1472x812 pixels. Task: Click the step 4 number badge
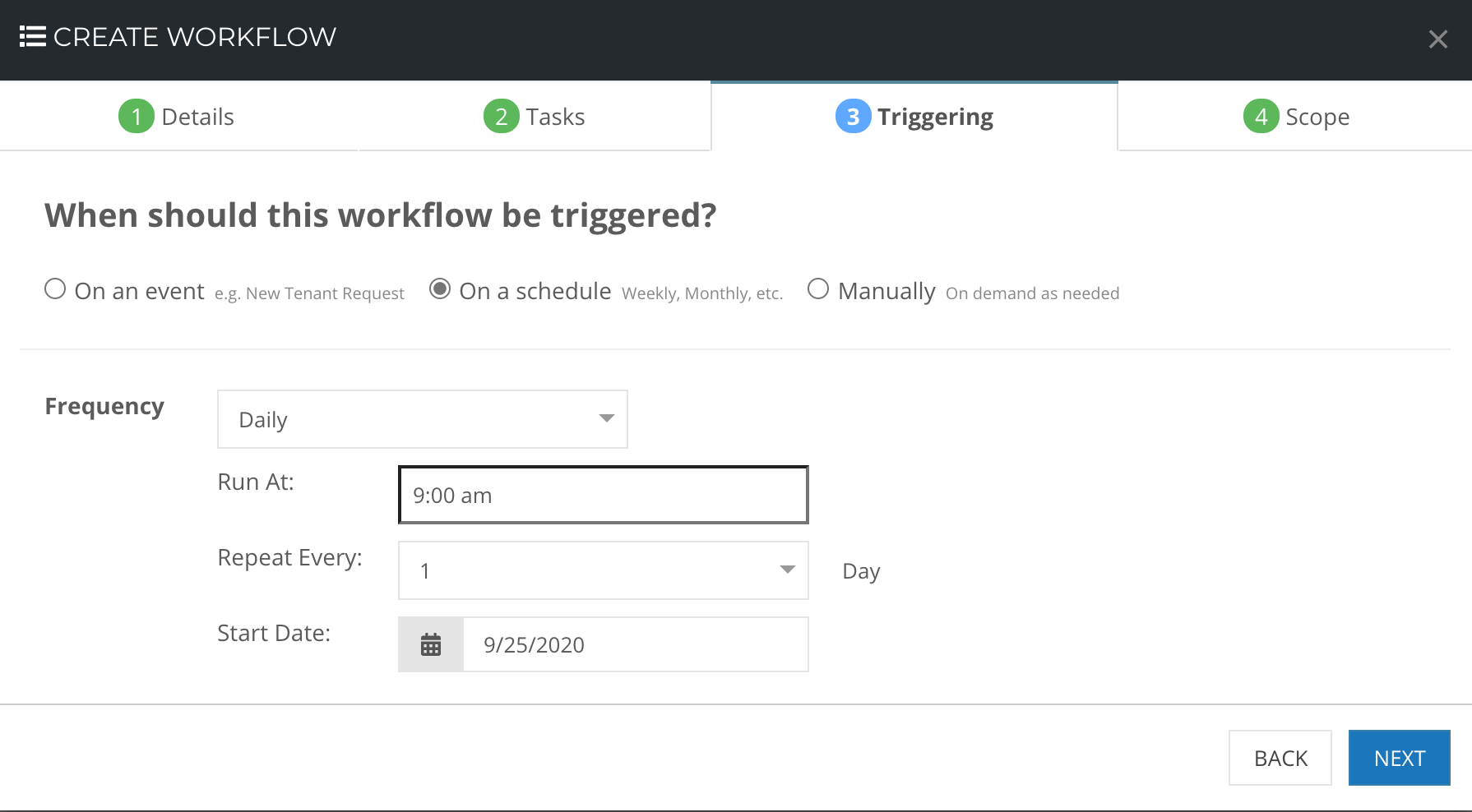1261,116
